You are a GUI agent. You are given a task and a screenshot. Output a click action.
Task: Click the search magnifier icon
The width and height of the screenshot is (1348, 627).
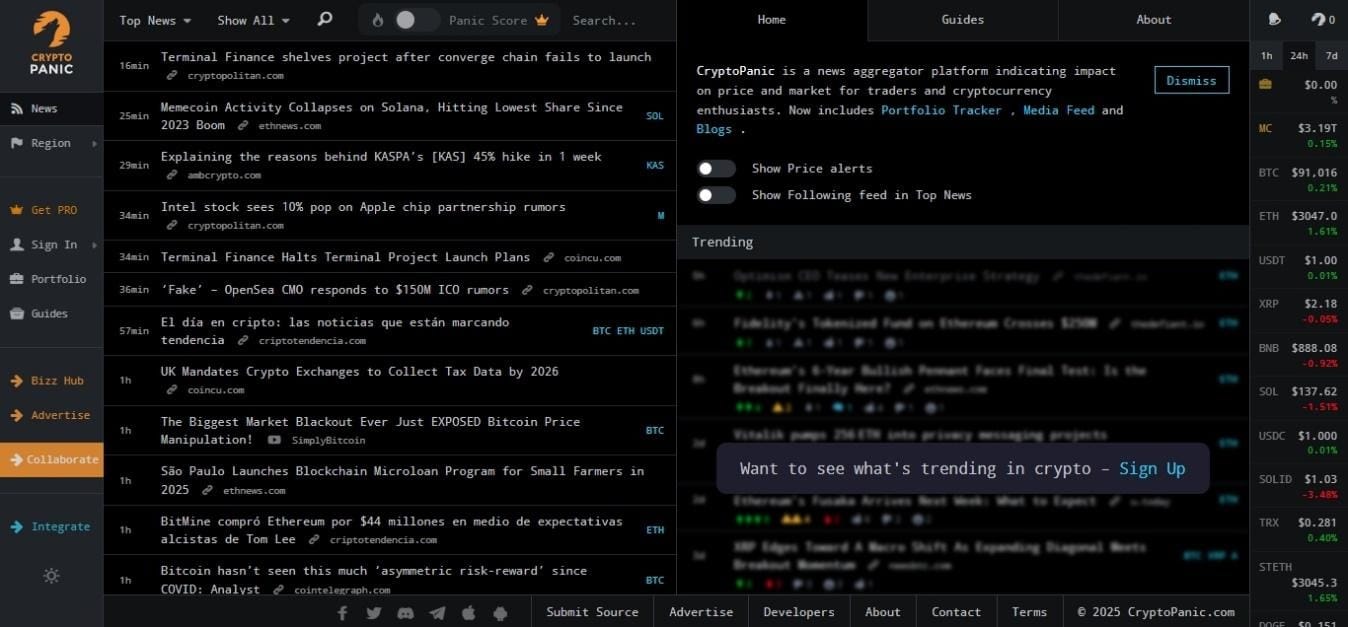(324, 19)
